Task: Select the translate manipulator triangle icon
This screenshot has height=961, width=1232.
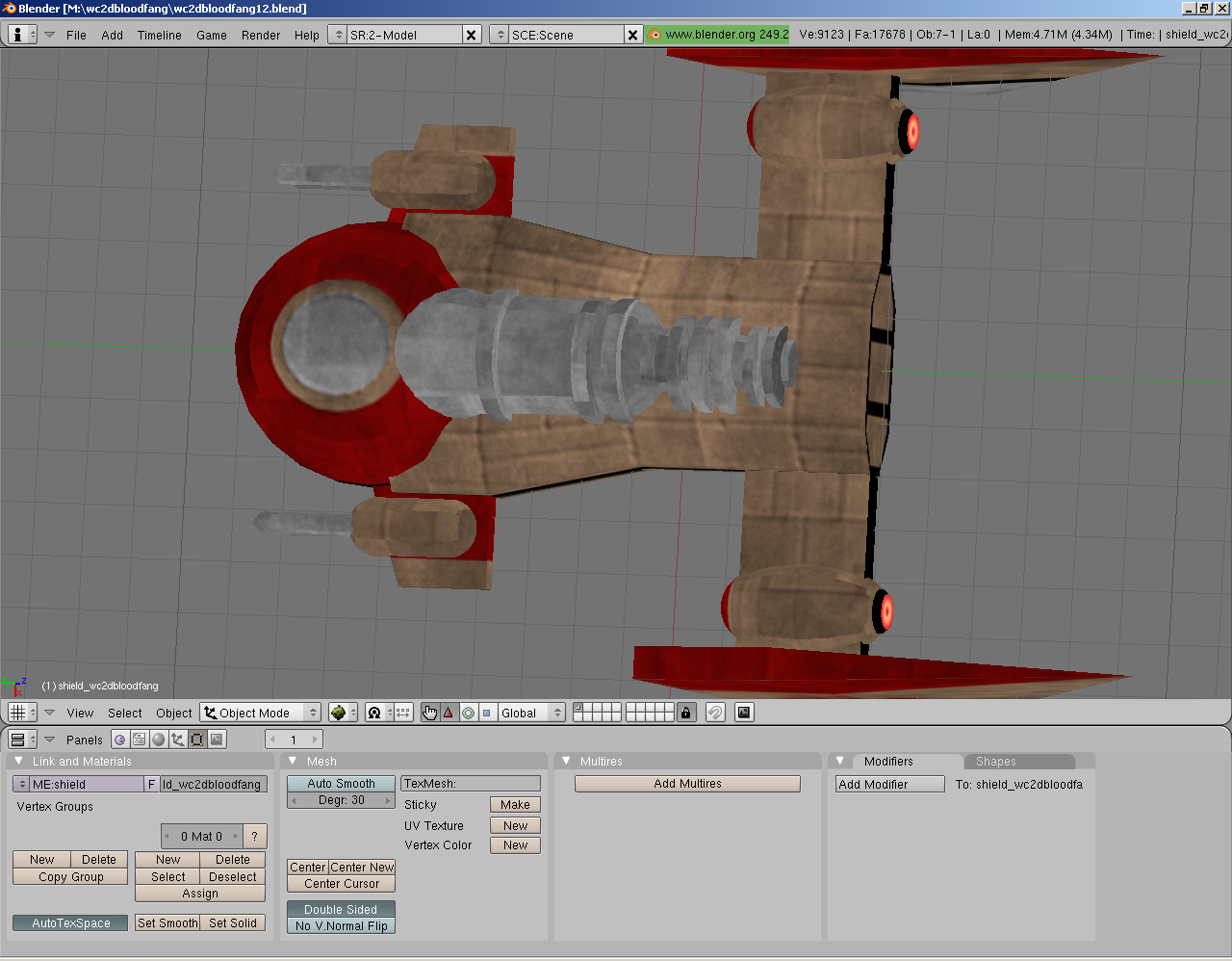Action: pyautogui.click(x=449, y=713)
